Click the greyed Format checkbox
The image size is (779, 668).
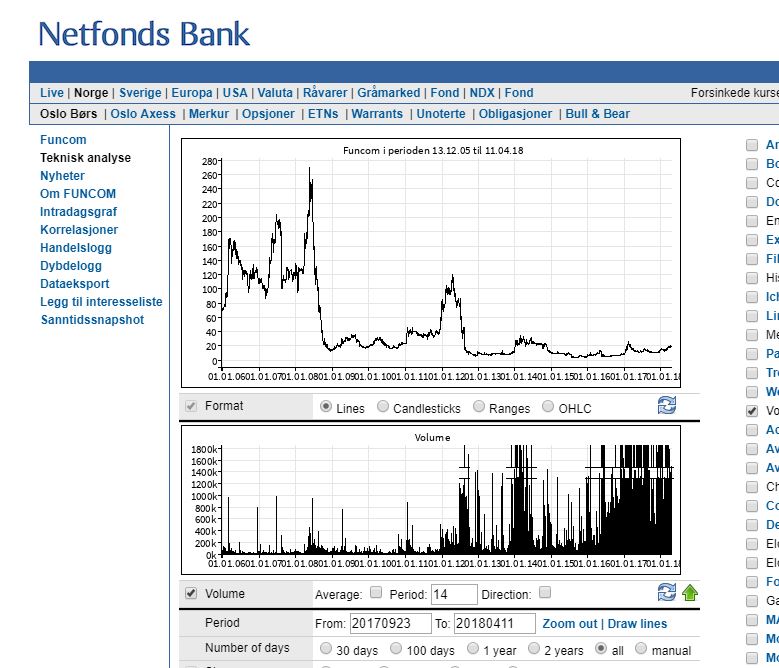[x=191, y=406]
